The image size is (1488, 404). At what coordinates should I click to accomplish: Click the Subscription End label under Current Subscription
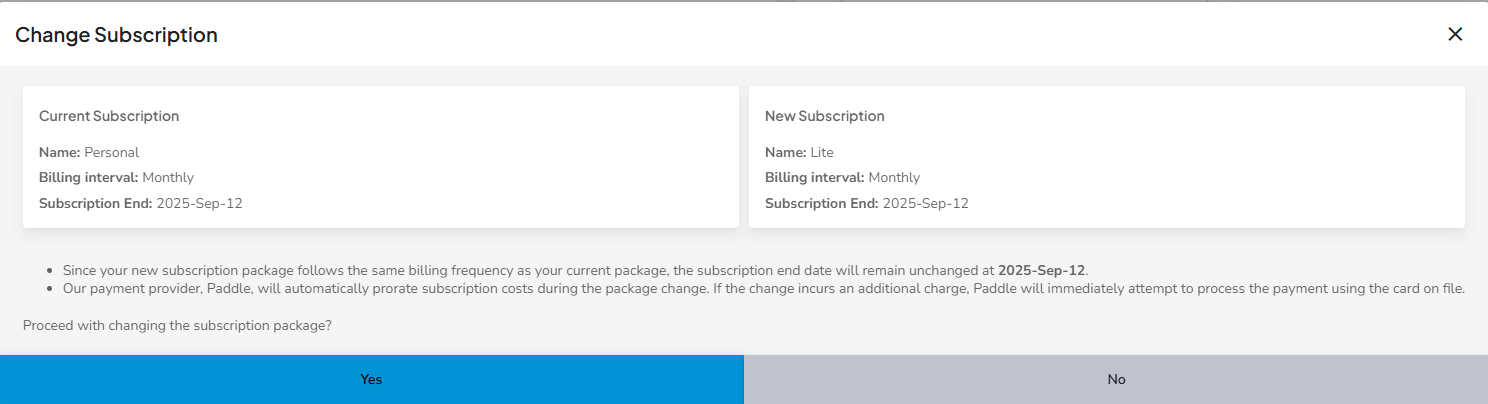click(95, 204)
